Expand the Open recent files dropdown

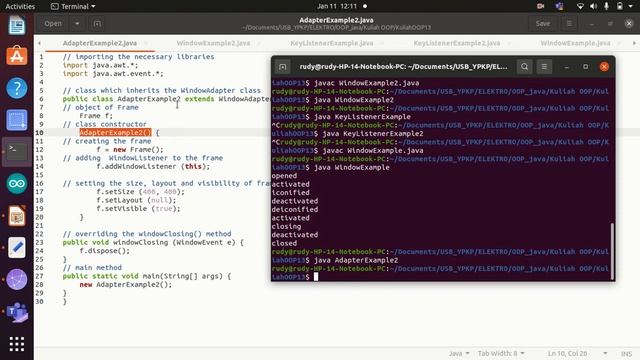click(x=77, y=24)
